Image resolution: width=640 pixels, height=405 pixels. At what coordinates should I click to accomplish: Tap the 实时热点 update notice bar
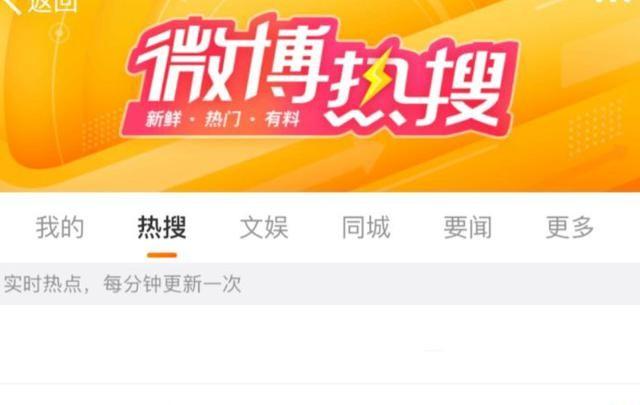[320, 284]
